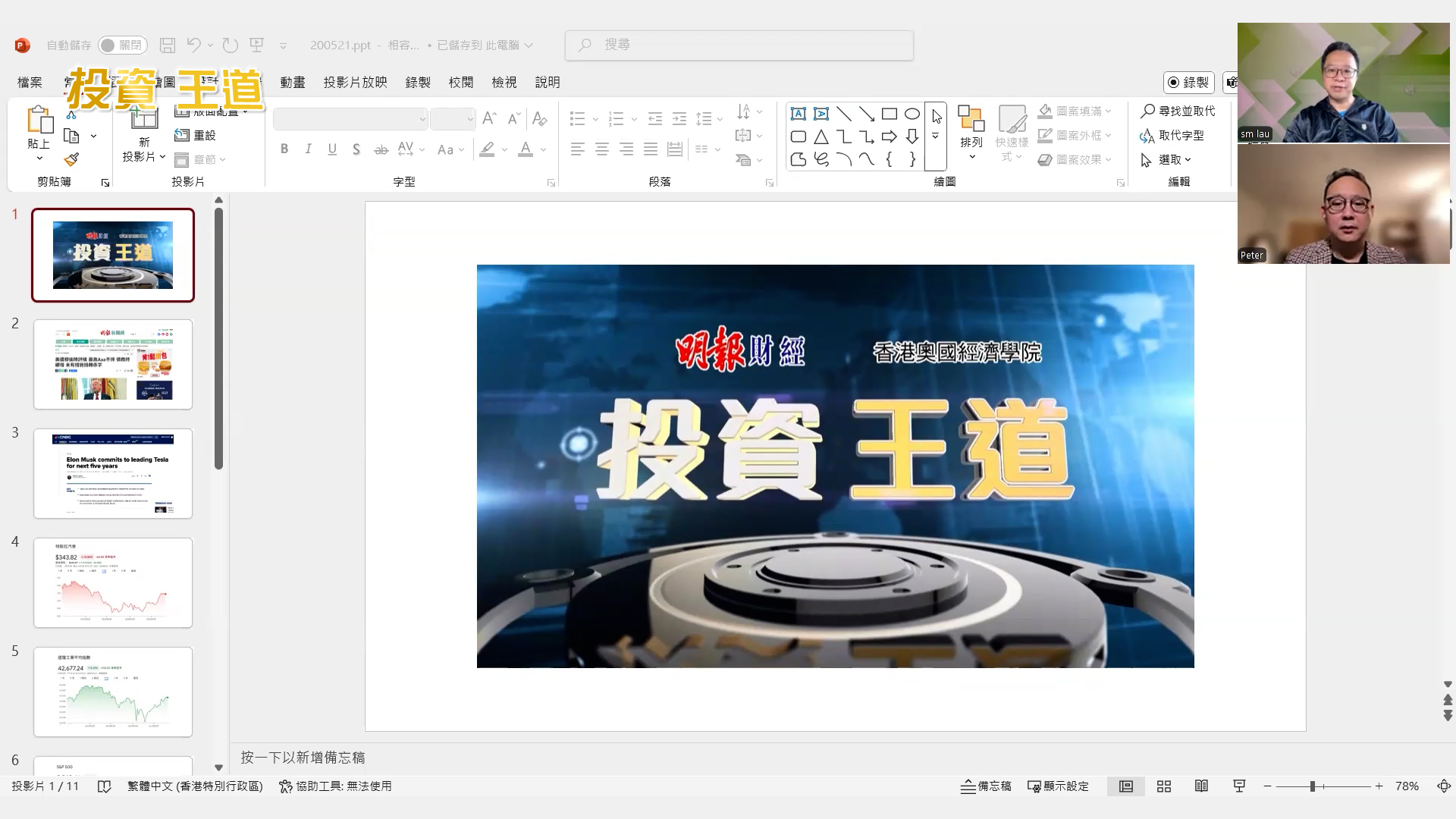Toggle italic formatting
Image resolution: width=1456 pixels, height=819 pixels.
click(309, 149)
